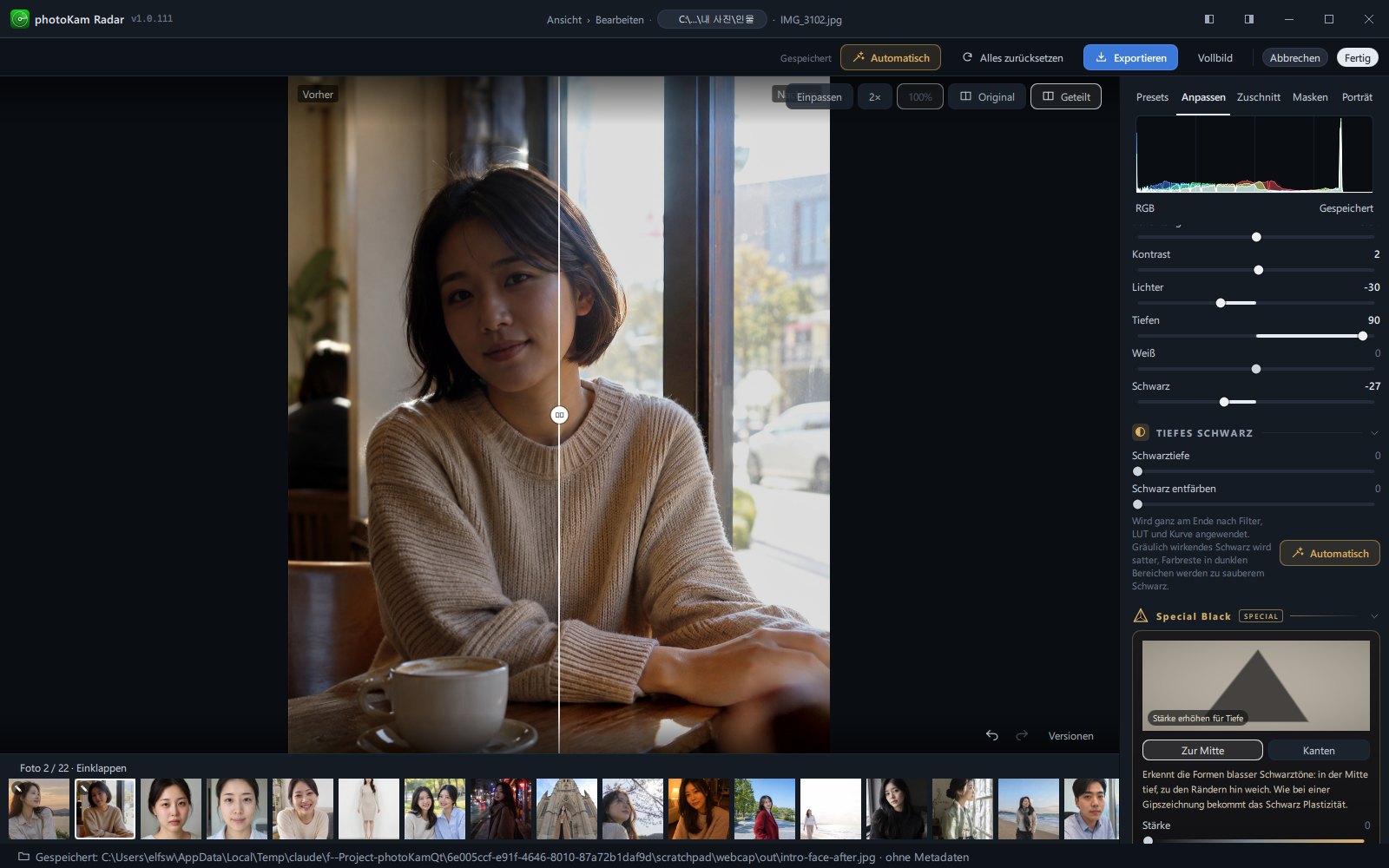This screenshot has height=868, width=1389.
Task: Click the Special Black triangle preview image
Action: point(1256,686)
